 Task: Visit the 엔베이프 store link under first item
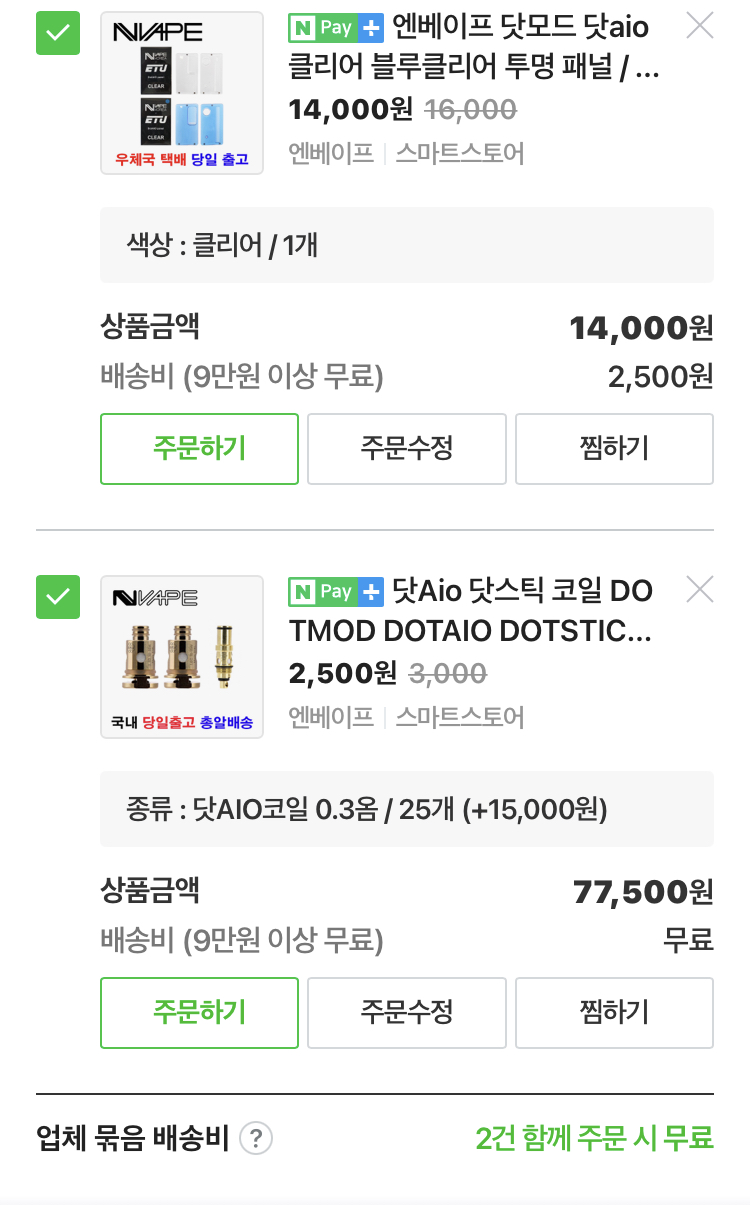(330, 153)
